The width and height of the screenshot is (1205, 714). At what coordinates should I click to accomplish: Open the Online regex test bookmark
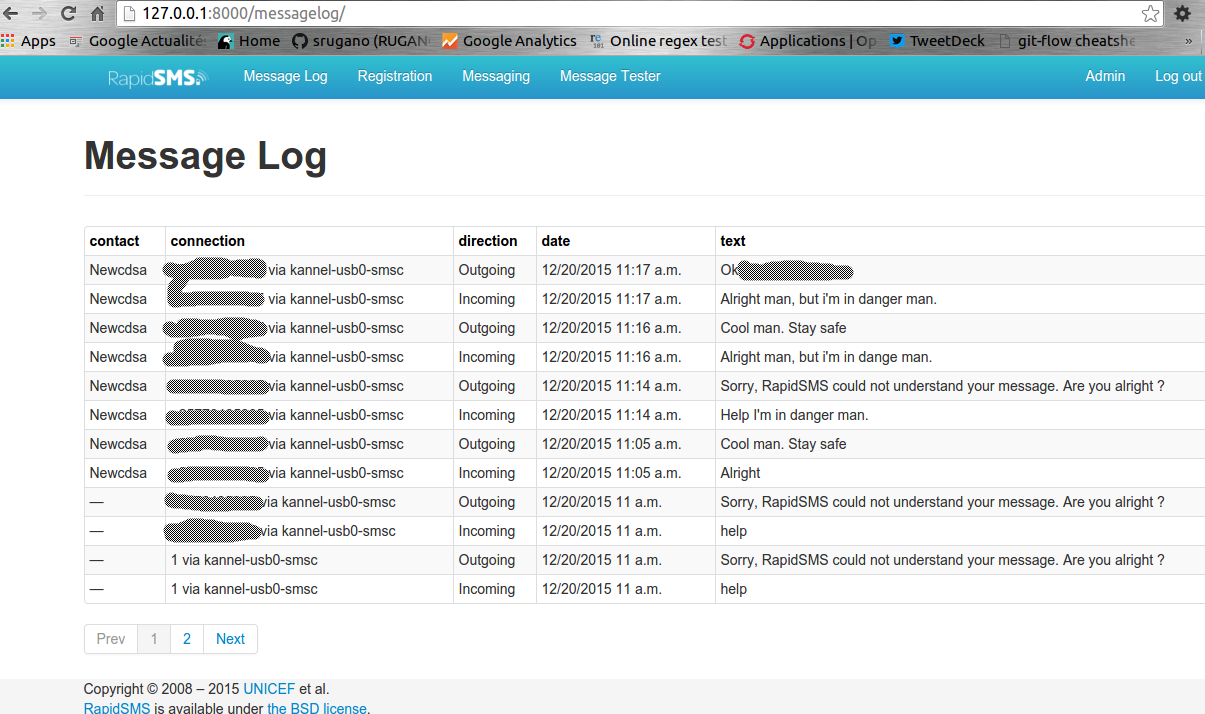[x=659, y=41]
